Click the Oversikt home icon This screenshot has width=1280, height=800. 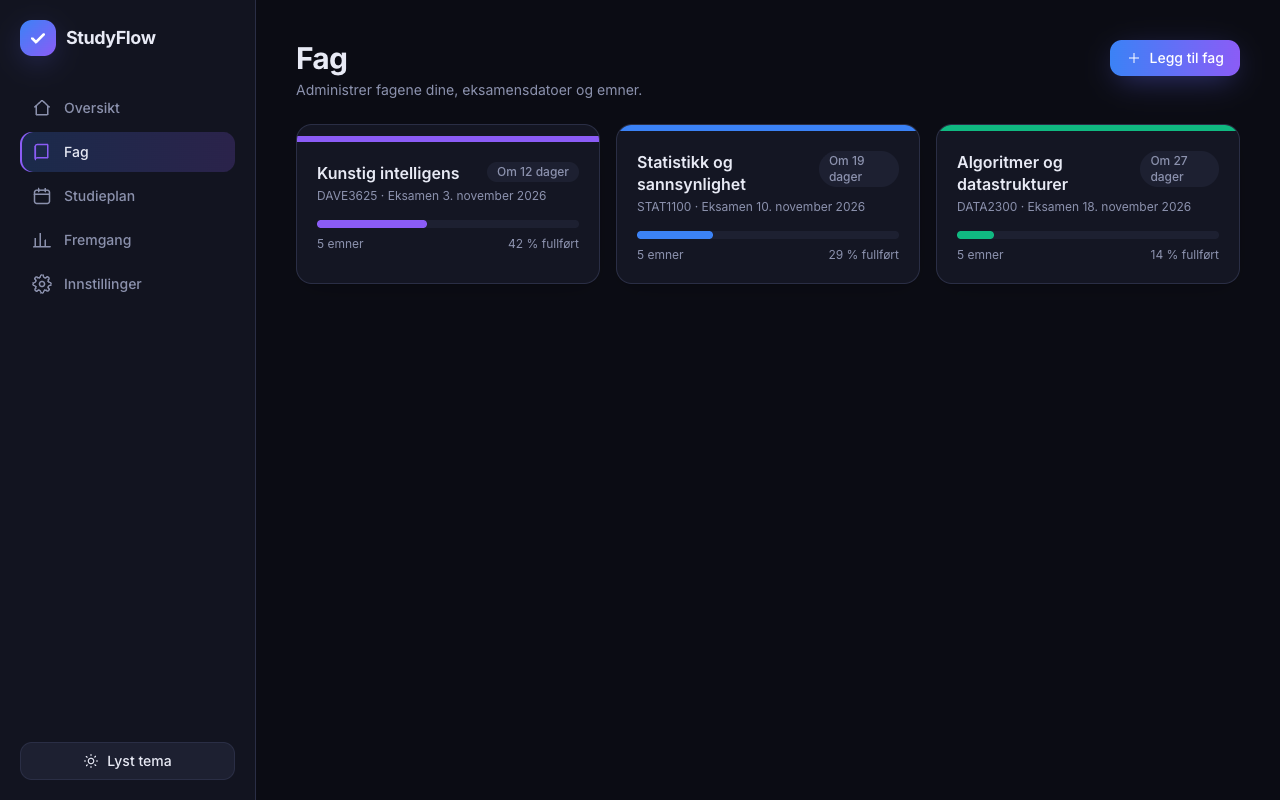click(x=42, y=108)
